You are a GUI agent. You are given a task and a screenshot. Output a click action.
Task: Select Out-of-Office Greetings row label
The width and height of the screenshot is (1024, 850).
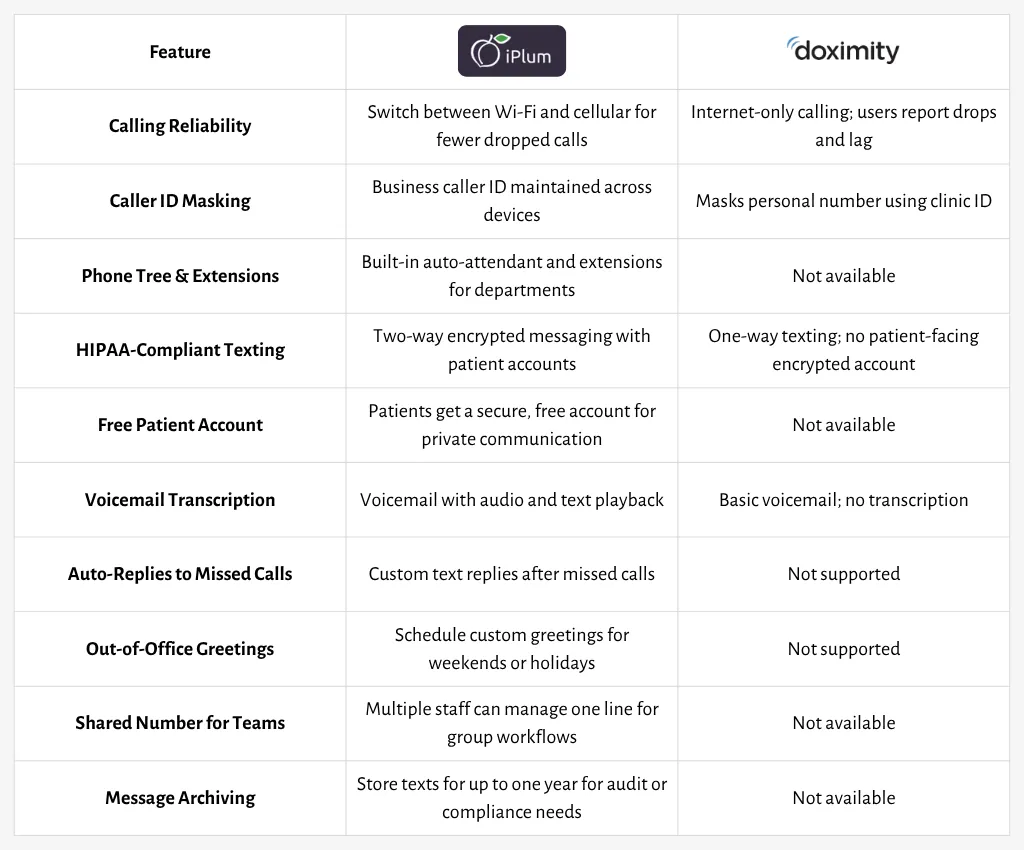pos(180,648)
